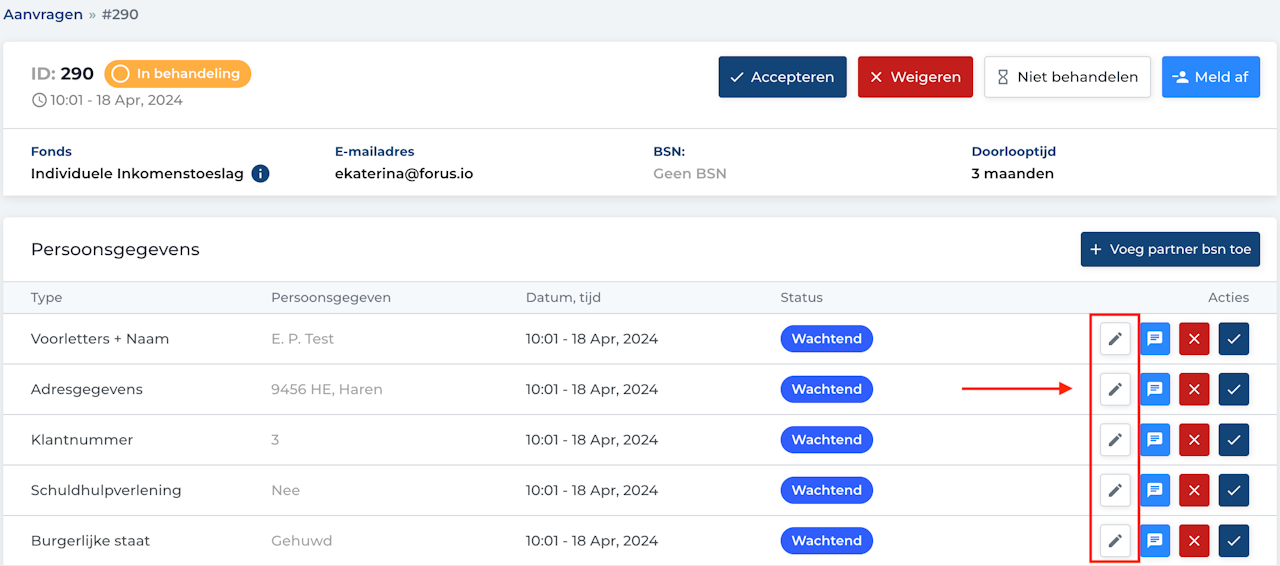This screenshot has height=566, width=1280.
Task: Click the 'Persoonsgegevens' section heading
Action: (115, 250)
